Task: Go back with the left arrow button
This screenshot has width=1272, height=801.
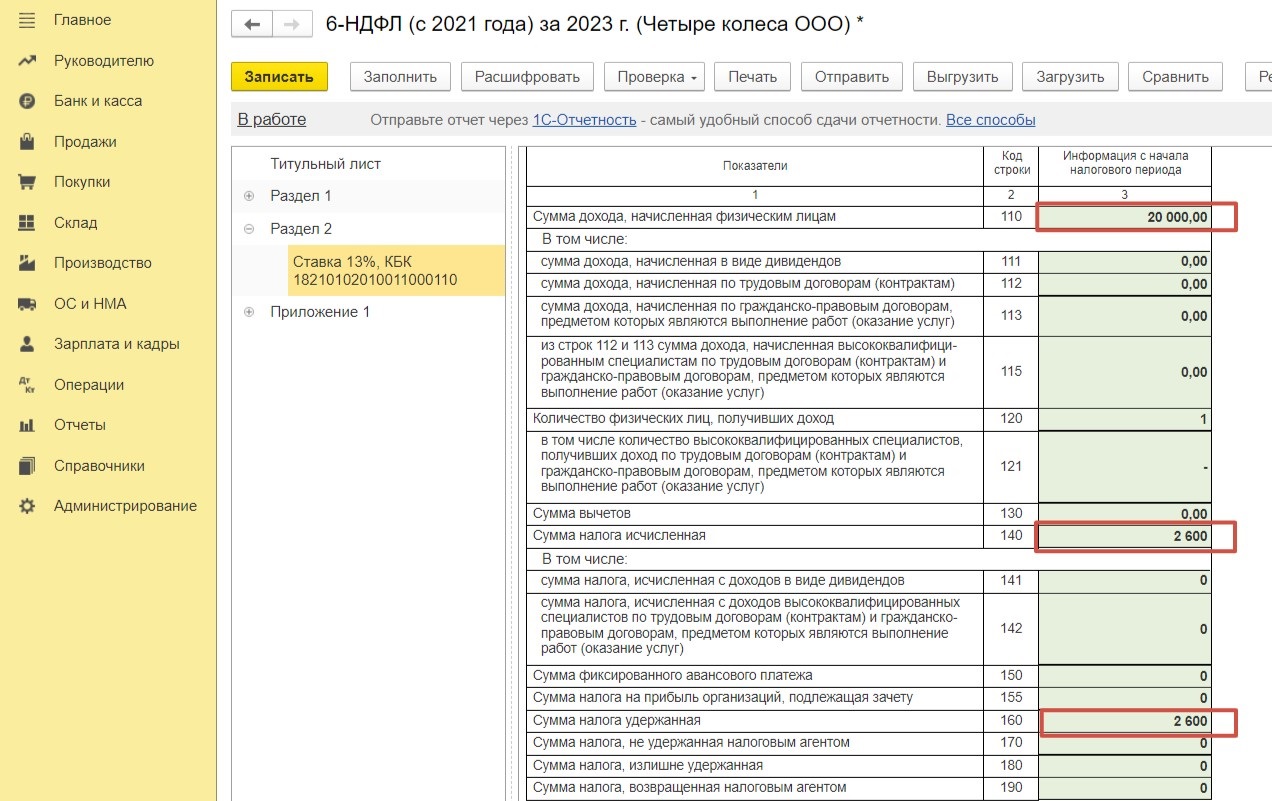Action: point(252,24)
